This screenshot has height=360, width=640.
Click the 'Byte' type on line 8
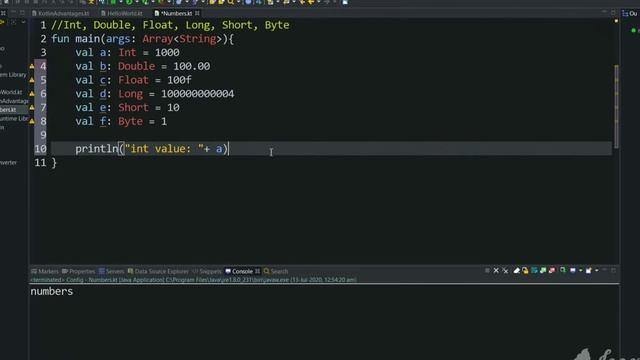click(131, 121)
